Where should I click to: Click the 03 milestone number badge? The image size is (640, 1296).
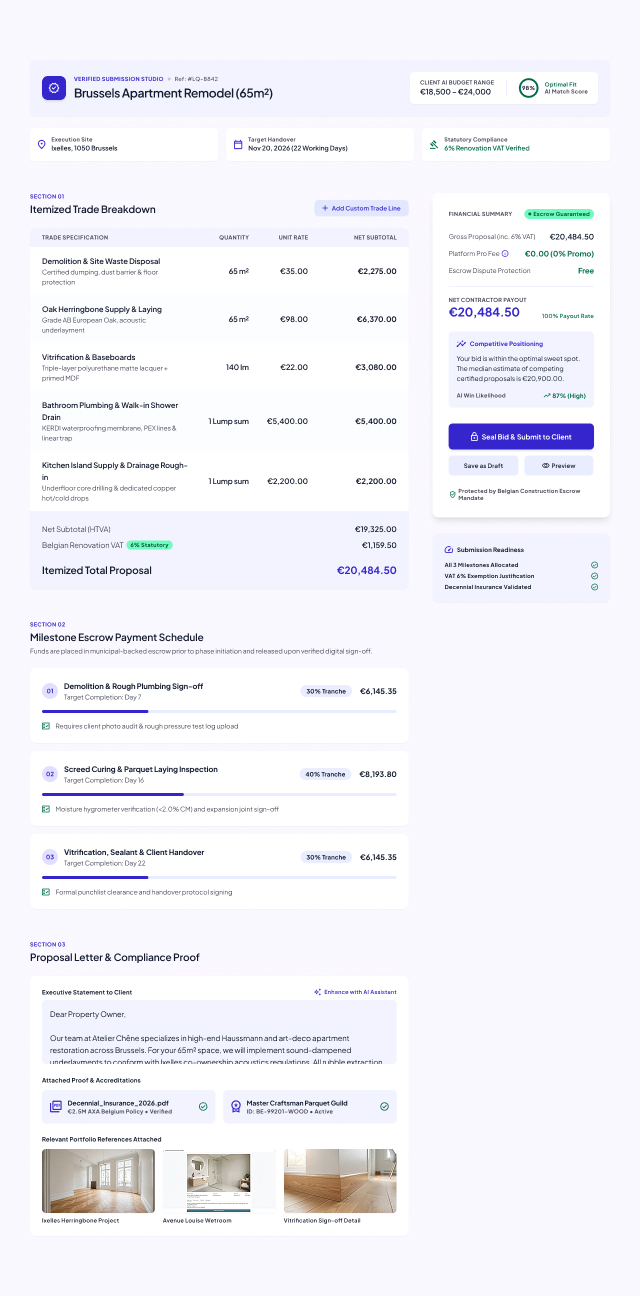click(50, 857)
